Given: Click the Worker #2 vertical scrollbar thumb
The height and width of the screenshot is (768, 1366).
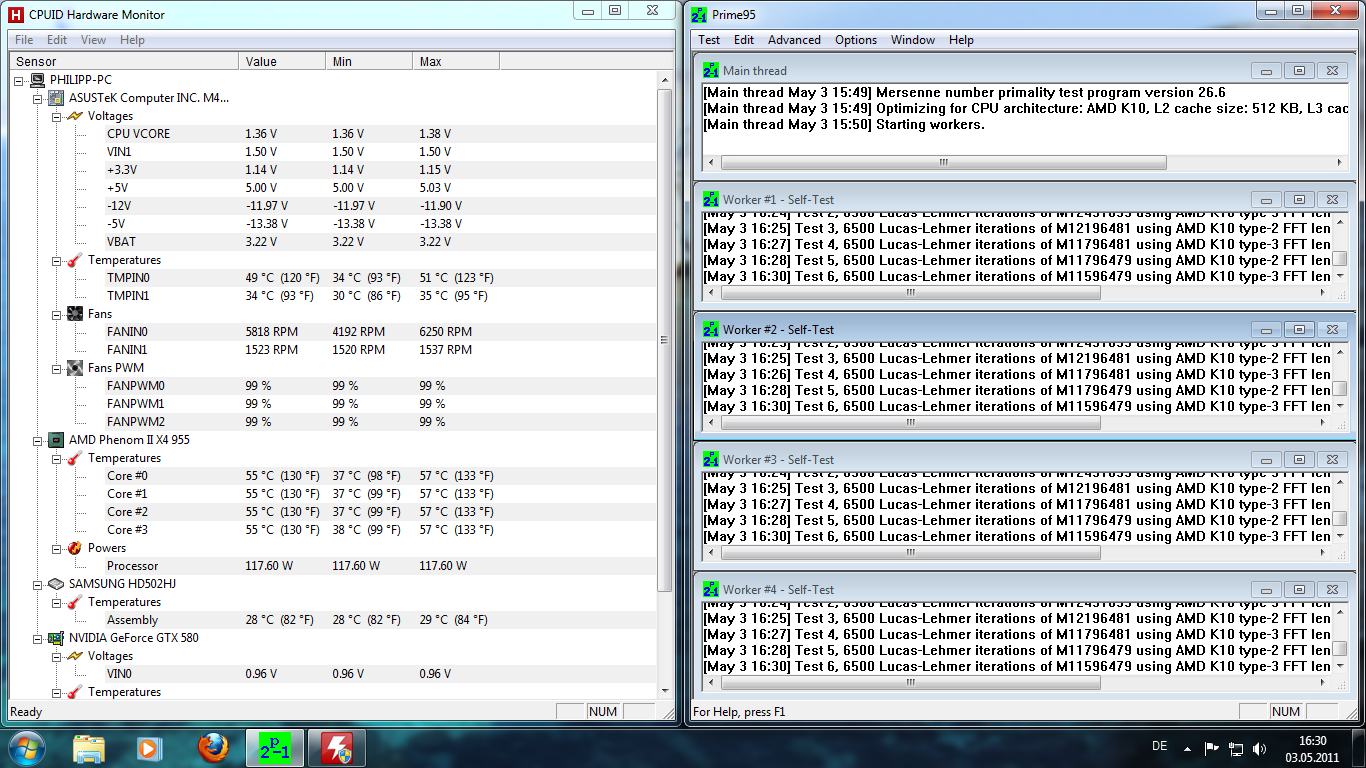Looking at the screenshot, I should click(1340, 389).
